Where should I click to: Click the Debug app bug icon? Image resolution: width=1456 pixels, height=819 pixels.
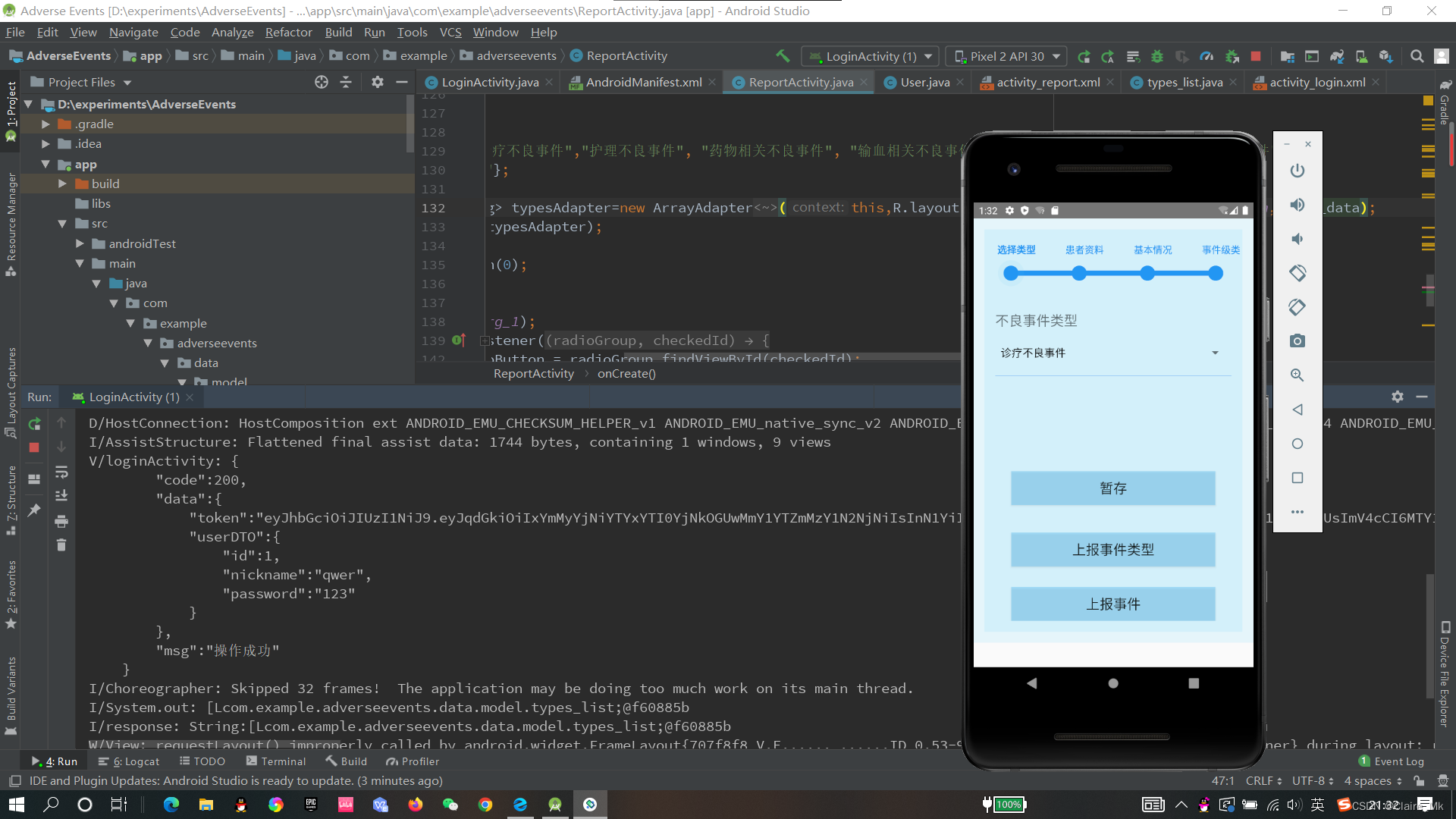click(x=1157, y=56)
